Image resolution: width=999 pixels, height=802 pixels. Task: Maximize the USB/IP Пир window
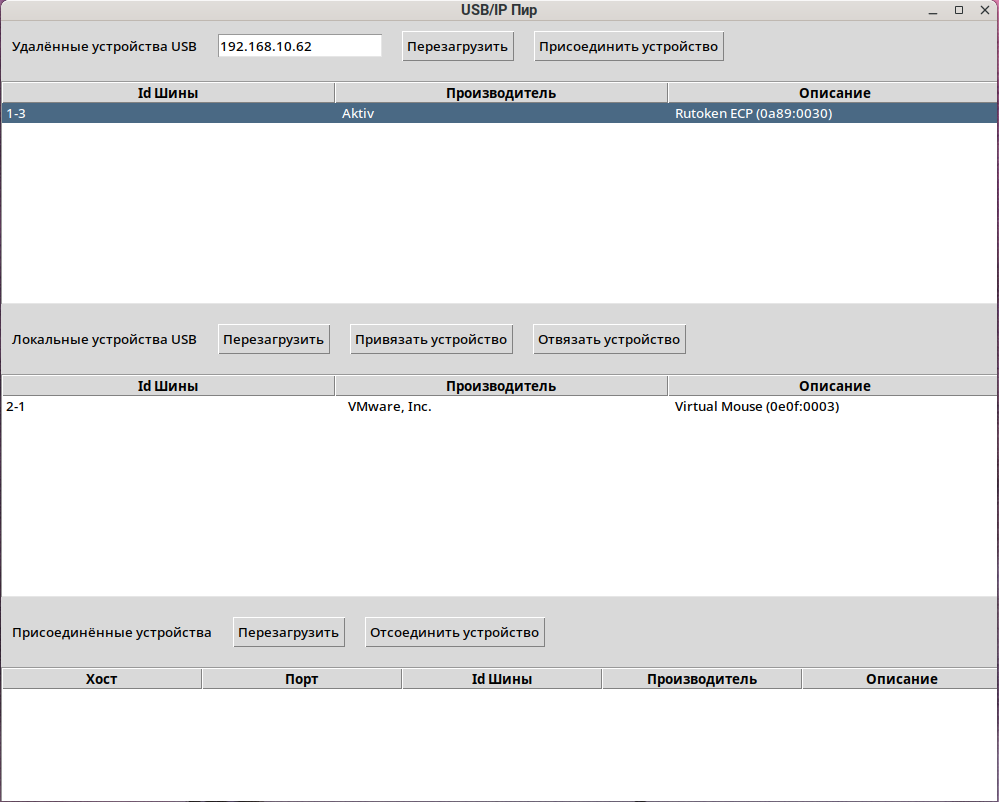coord(958,10)
